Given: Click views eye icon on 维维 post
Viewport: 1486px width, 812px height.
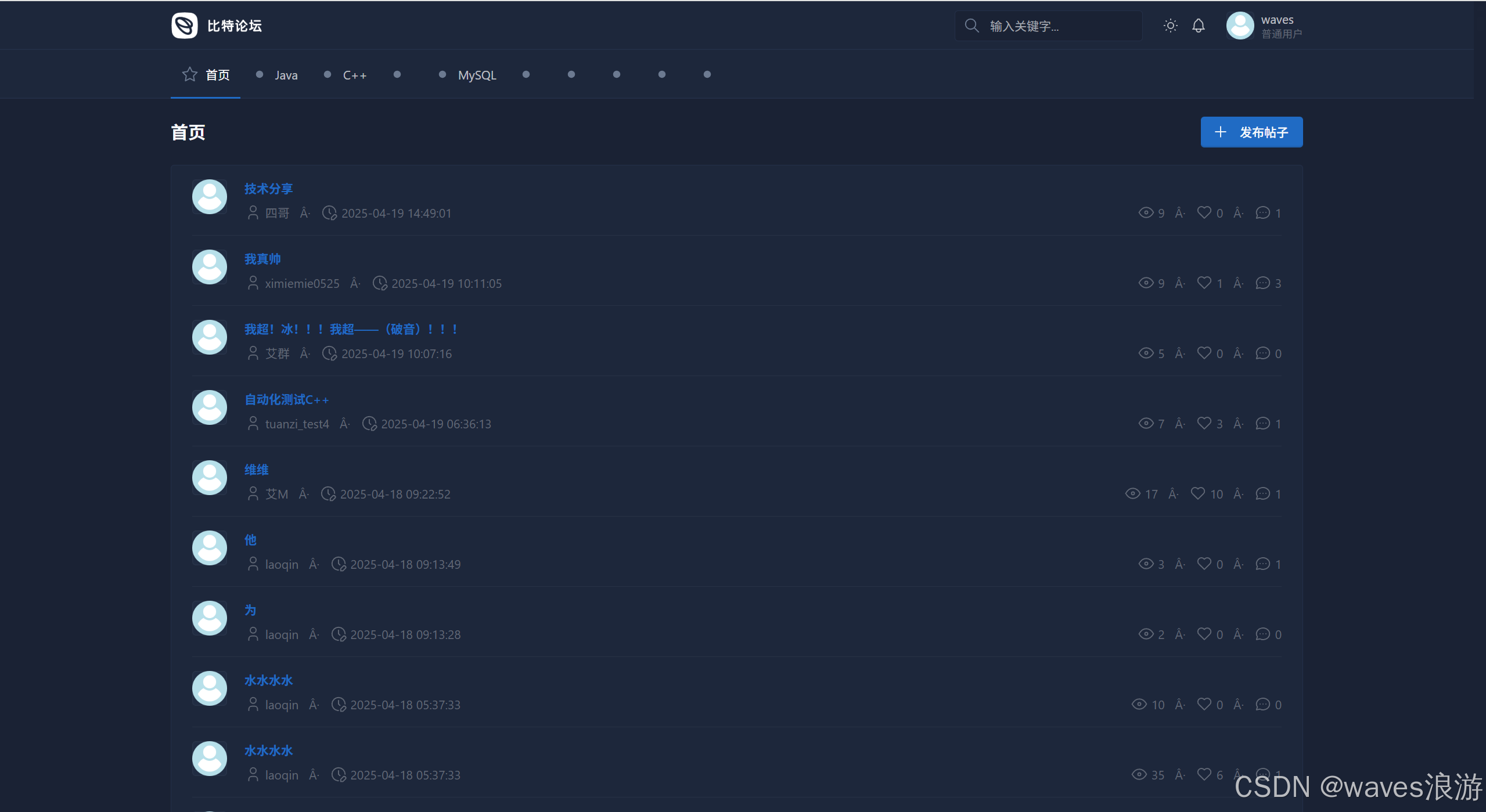Looking at the screenshot, I should tap(1132, 493).
